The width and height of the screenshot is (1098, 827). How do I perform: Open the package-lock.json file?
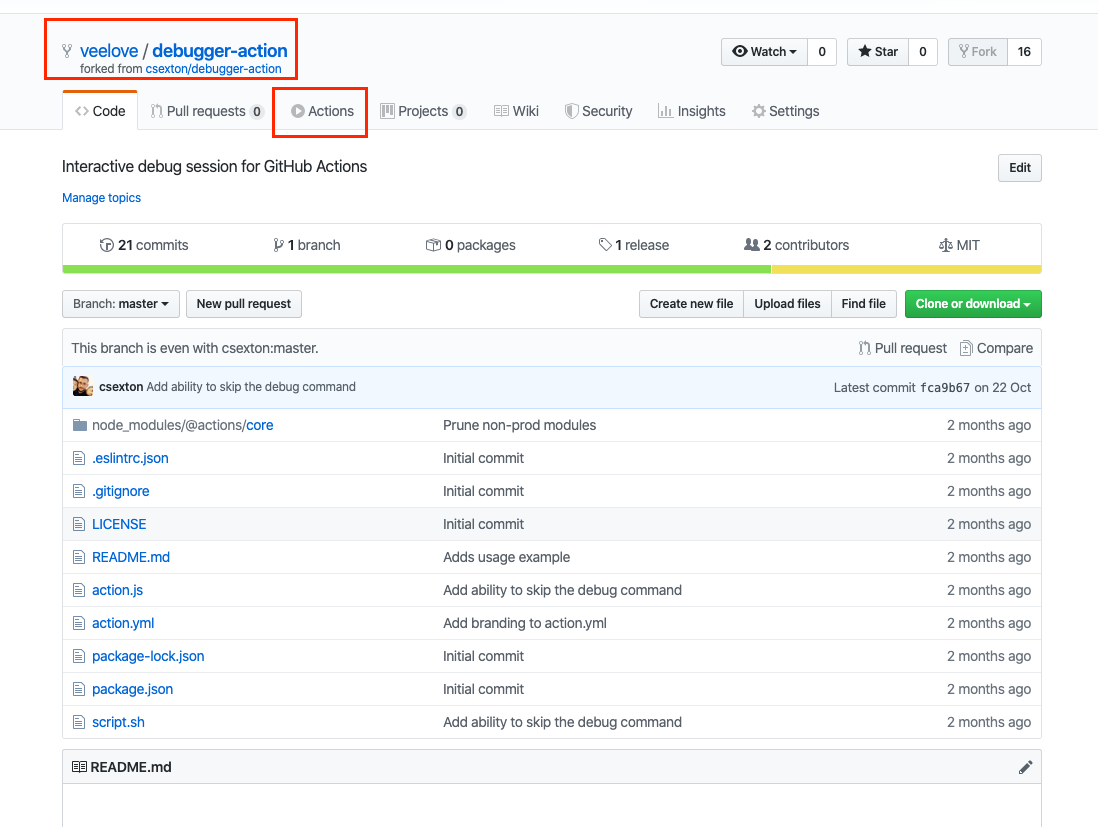[x=148, y=656]
